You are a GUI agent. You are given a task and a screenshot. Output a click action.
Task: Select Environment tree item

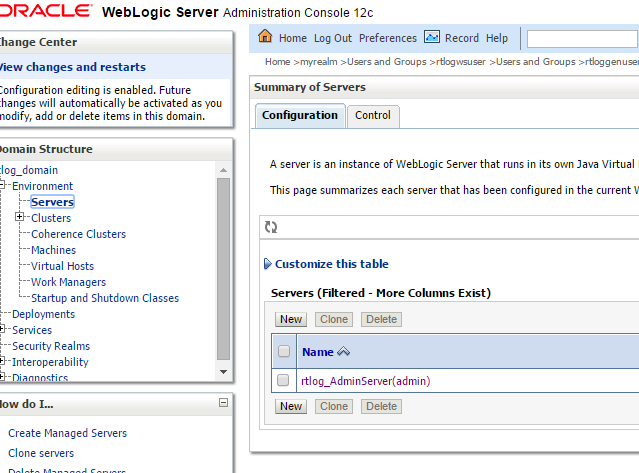[42, 186]
